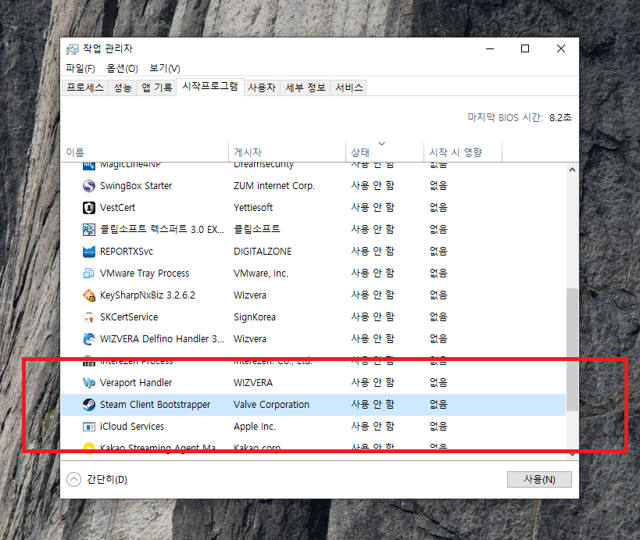640x540 pixels.
Task: Click the SKCertService icon
Action: click(x=89, y=317)
